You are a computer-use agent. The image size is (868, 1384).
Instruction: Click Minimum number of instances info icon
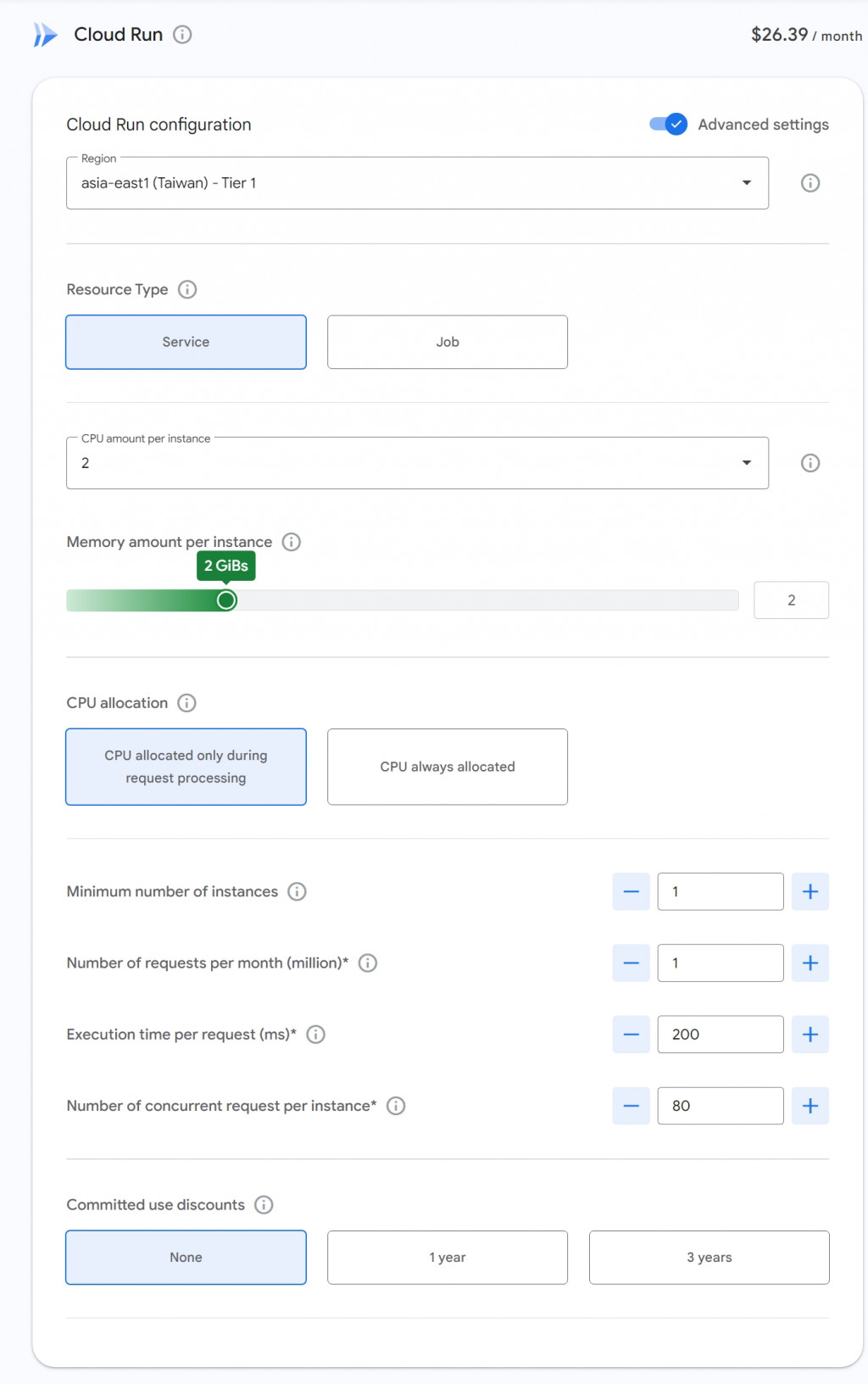[297, 891]
